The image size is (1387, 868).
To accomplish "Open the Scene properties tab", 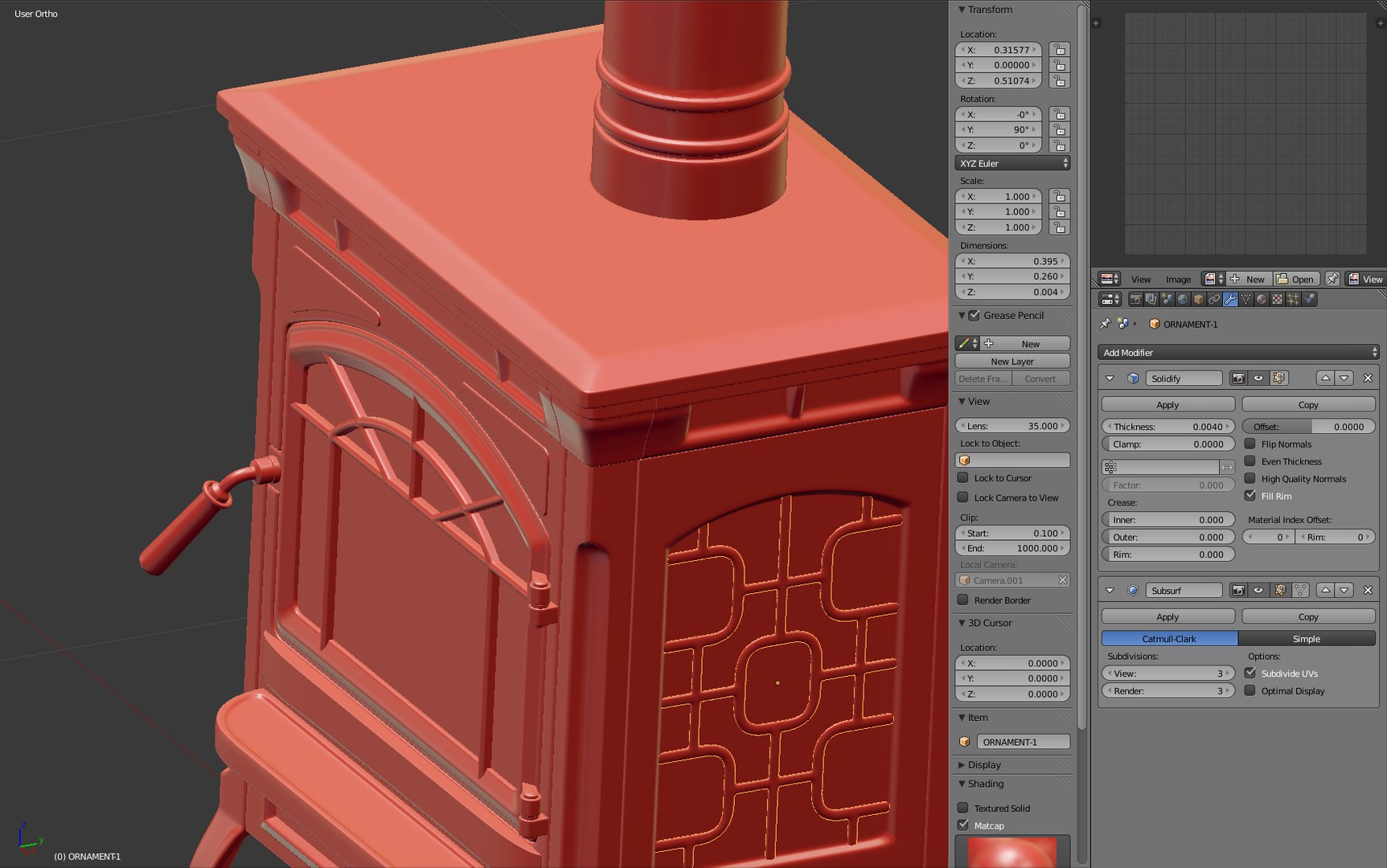I will (1167, 300).
